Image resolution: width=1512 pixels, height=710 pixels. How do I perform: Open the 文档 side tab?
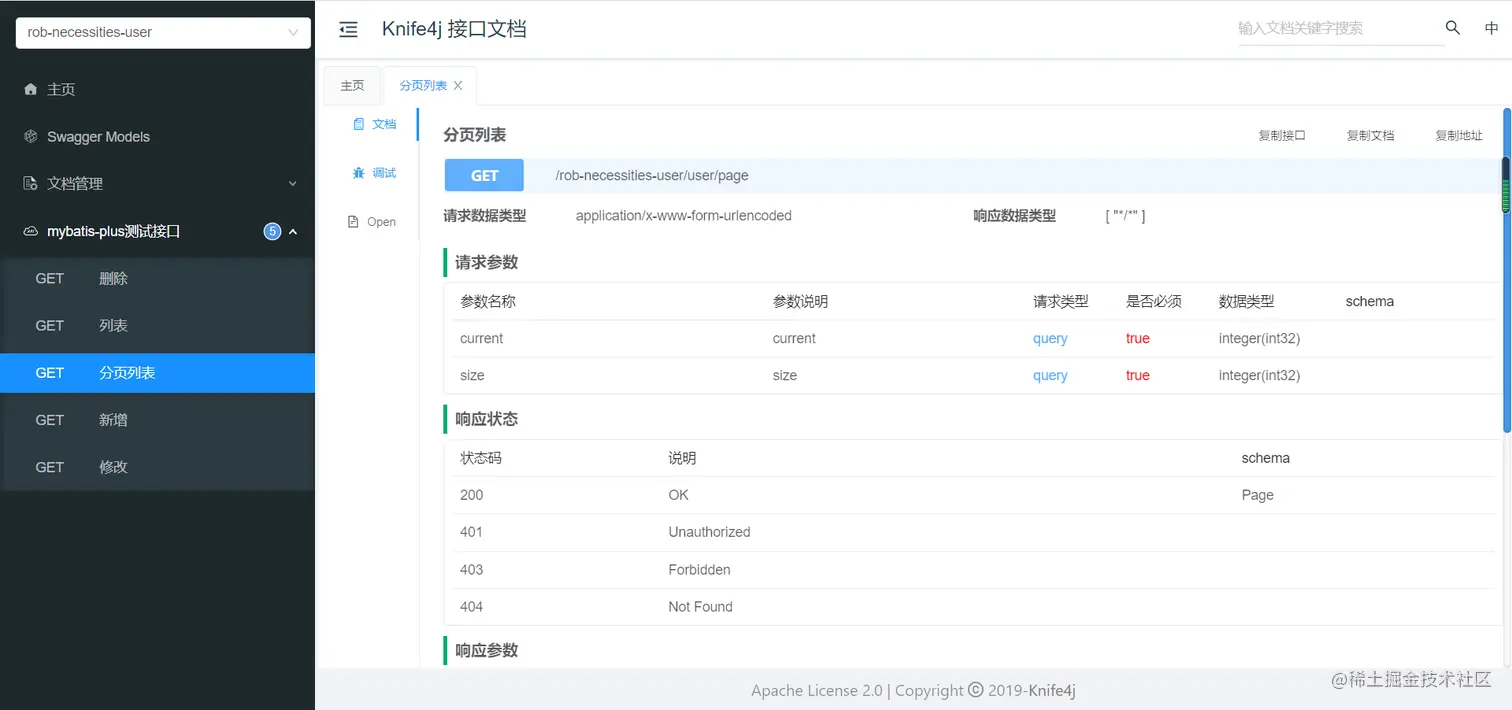click(374, 124)
